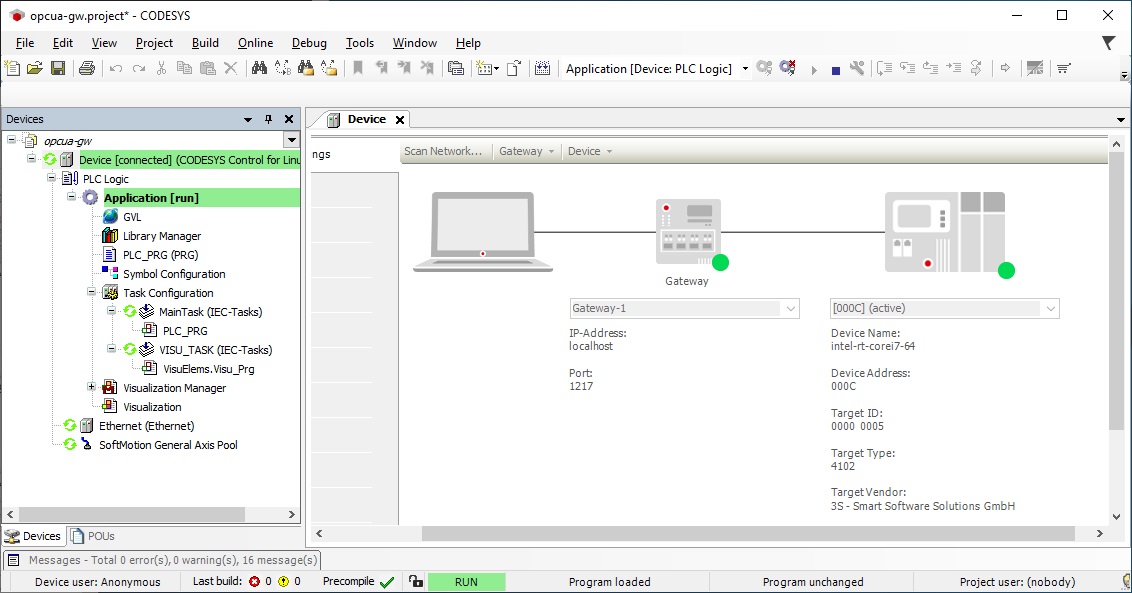Click the Cut scissors icon

(162, 69)
